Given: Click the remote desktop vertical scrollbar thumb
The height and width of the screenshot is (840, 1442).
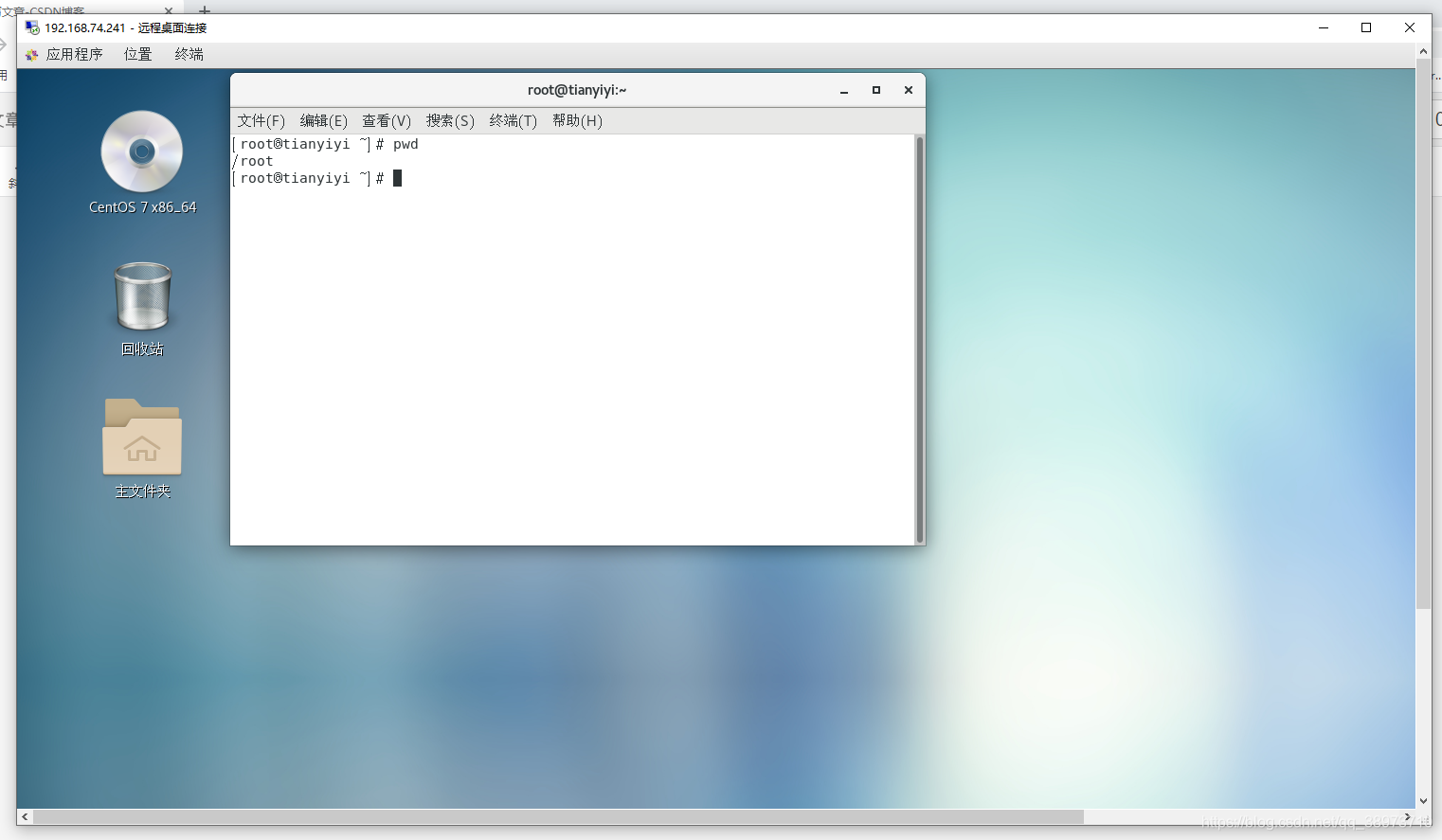Looking at the screenshot, I should (1423, 333).
